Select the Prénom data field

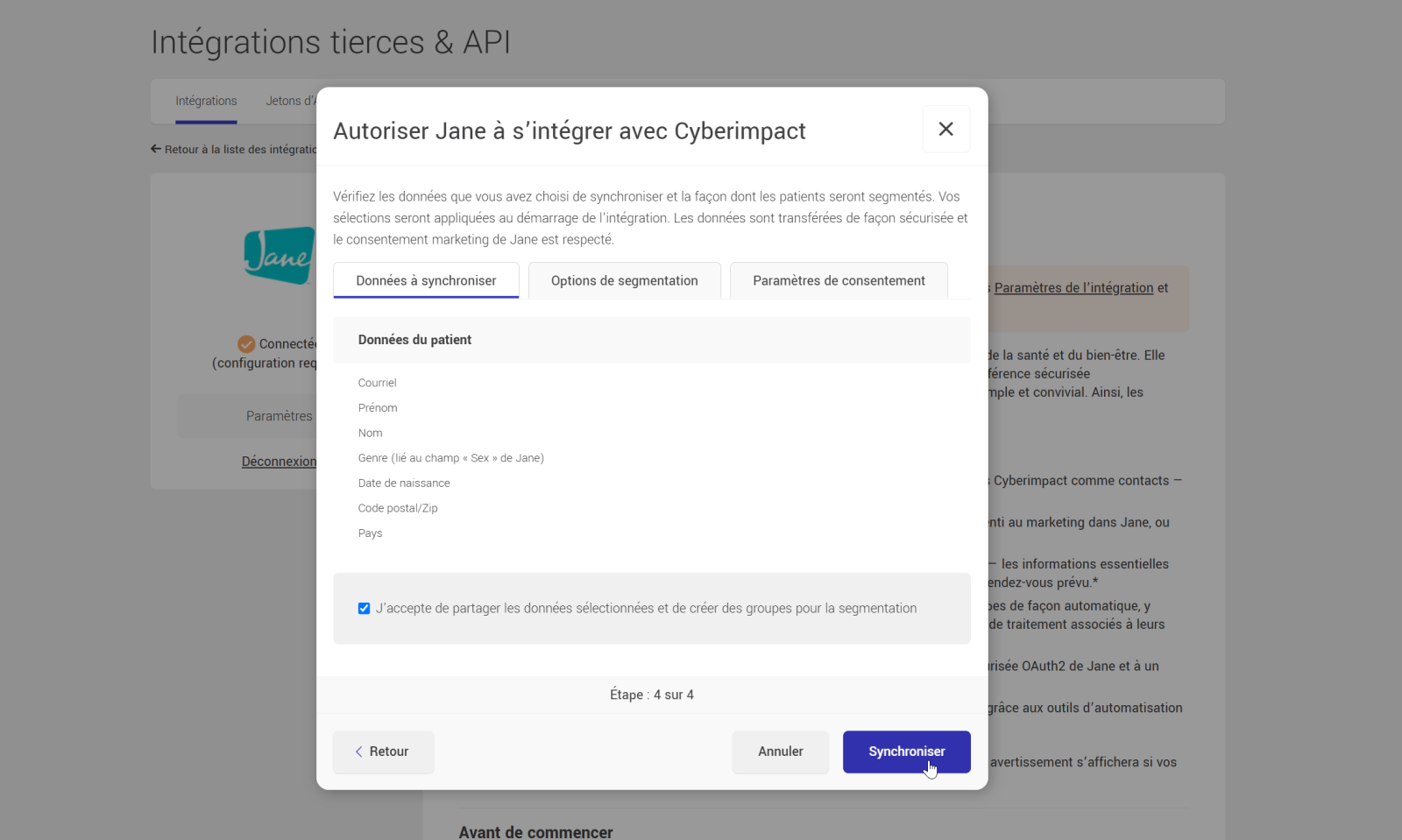click(x=378, y=408)
